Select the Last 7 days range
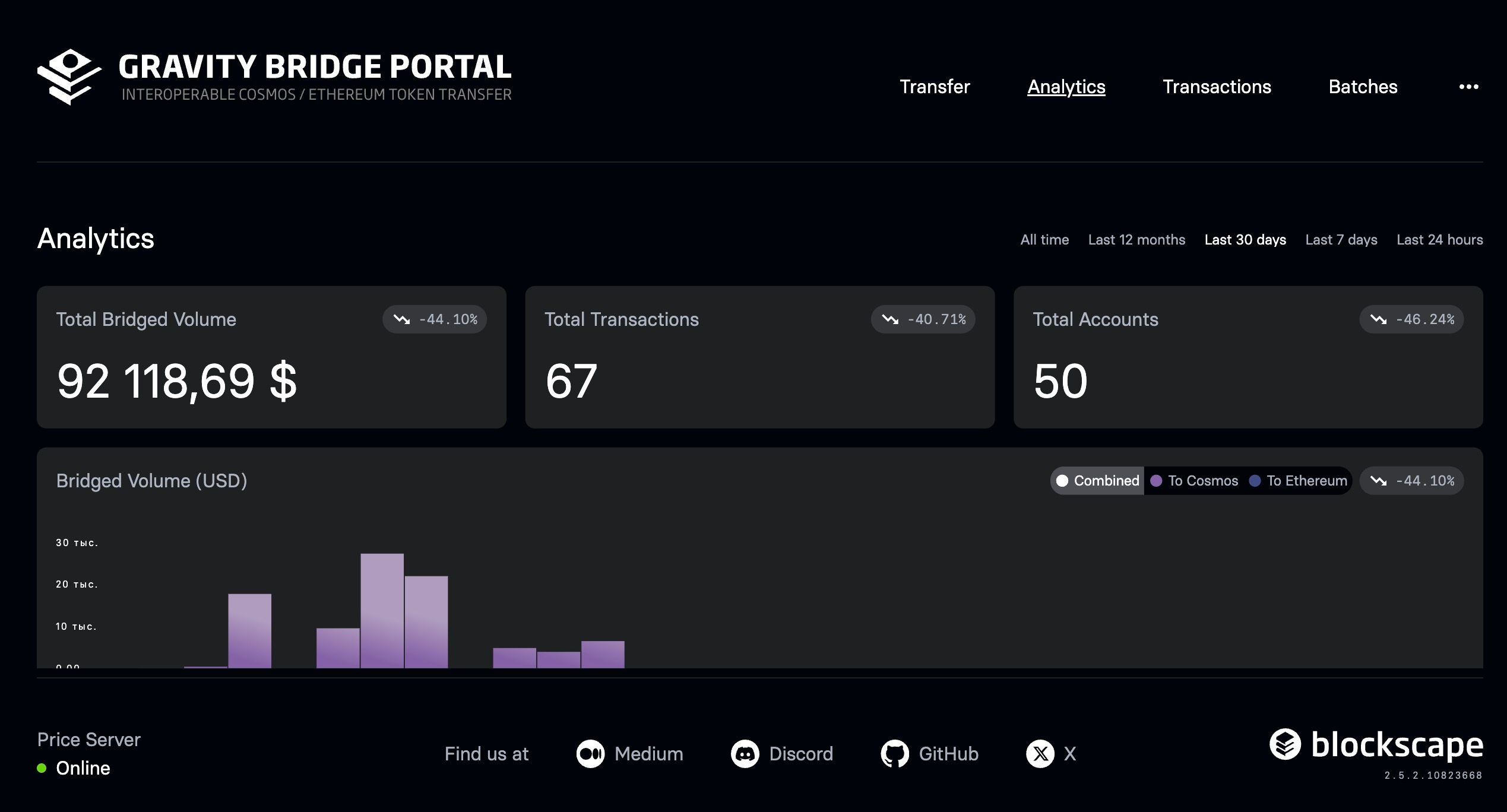This screenshot has width=1507, height=812. point(1341,240)
